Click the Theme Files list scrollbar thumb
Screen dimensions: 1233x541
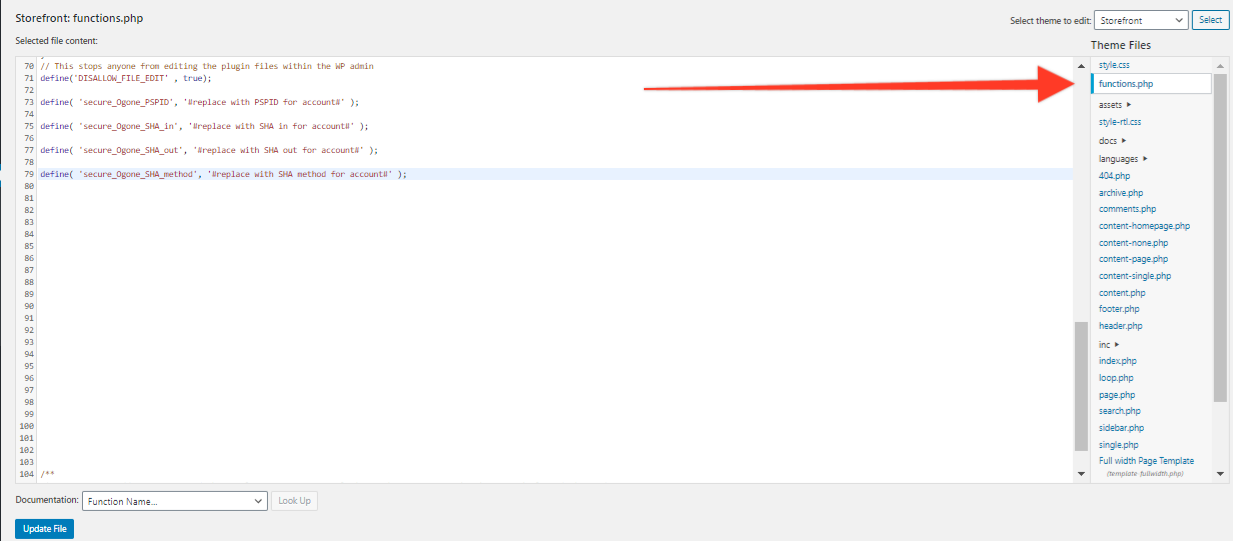tap(1220, 238)
